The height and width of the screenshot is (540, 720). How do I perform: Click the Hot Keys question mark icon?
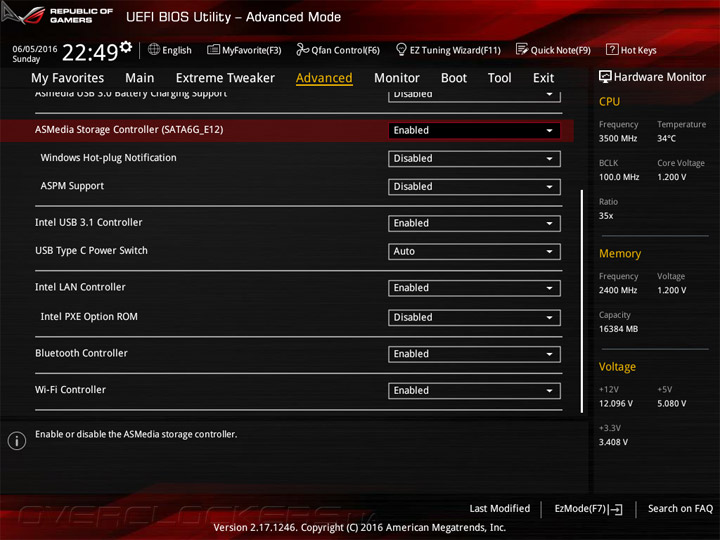pos(612,49)
